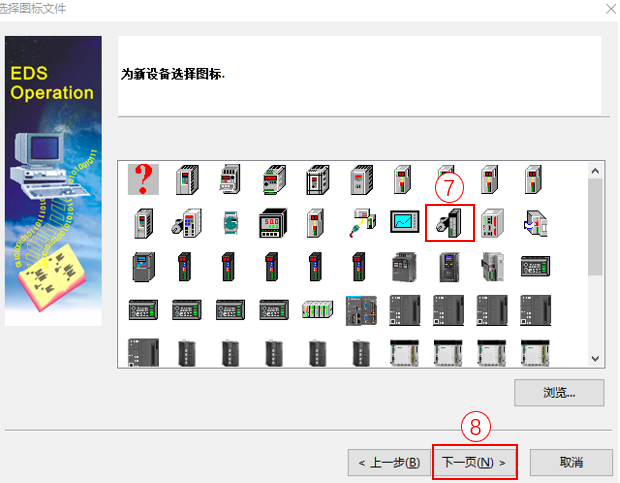
Task: Click the scroll up arrow of icon list
Action: (595, 171)
